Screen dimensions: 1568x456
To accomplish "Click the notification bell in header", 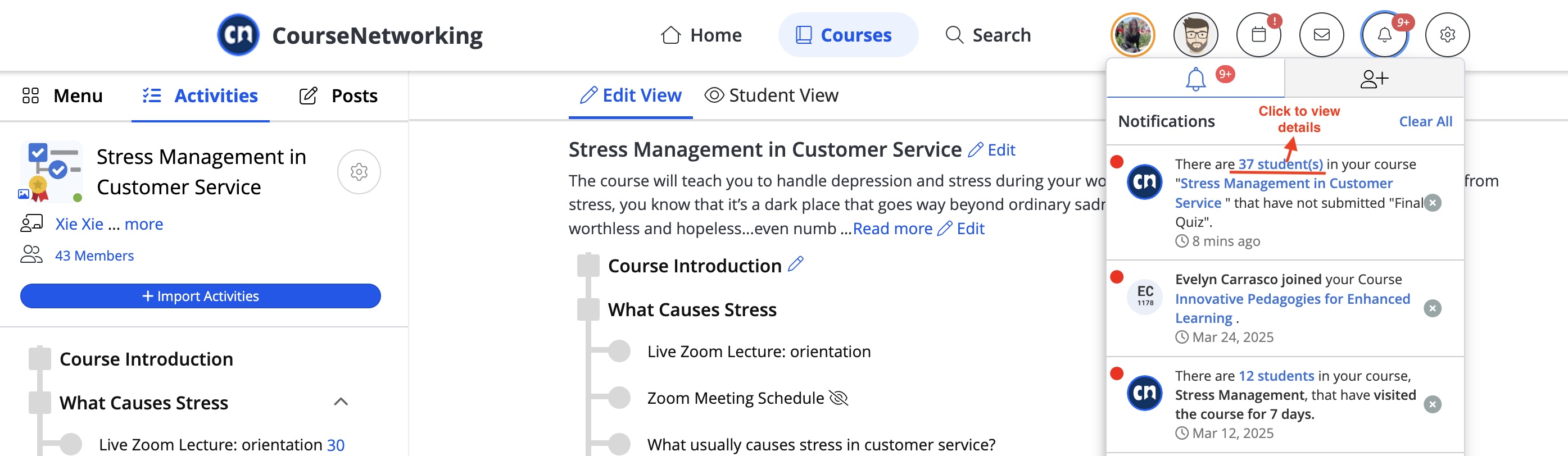I will [x=1384, y=35].
